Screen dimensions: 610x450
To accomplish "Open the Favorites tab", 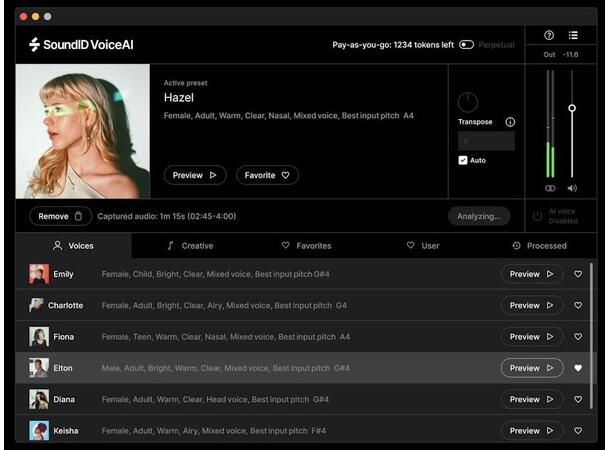I will click(x=307, y=246).
